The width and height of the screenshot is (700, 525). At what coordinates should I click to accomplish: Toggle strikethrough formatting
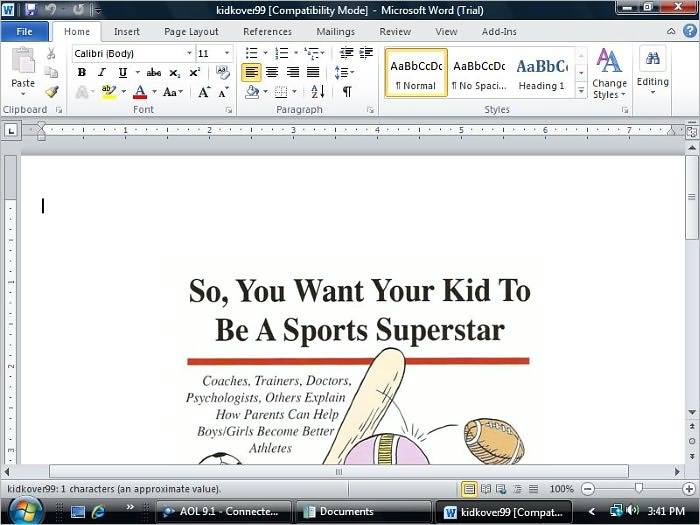[x=154, y=72]
